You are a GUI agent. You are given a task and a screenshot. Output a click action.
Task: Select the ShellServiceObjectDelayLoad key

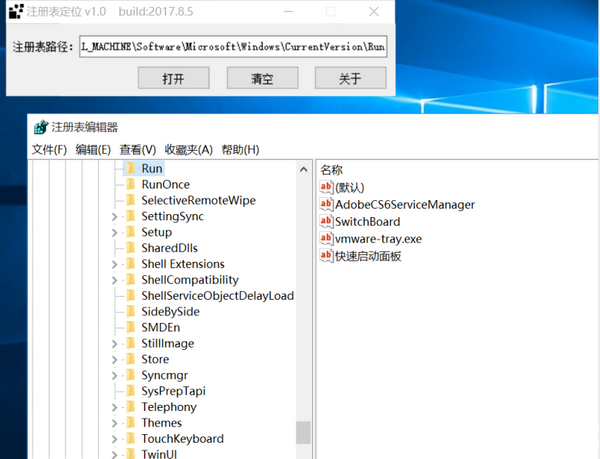[x=217, y=296]
